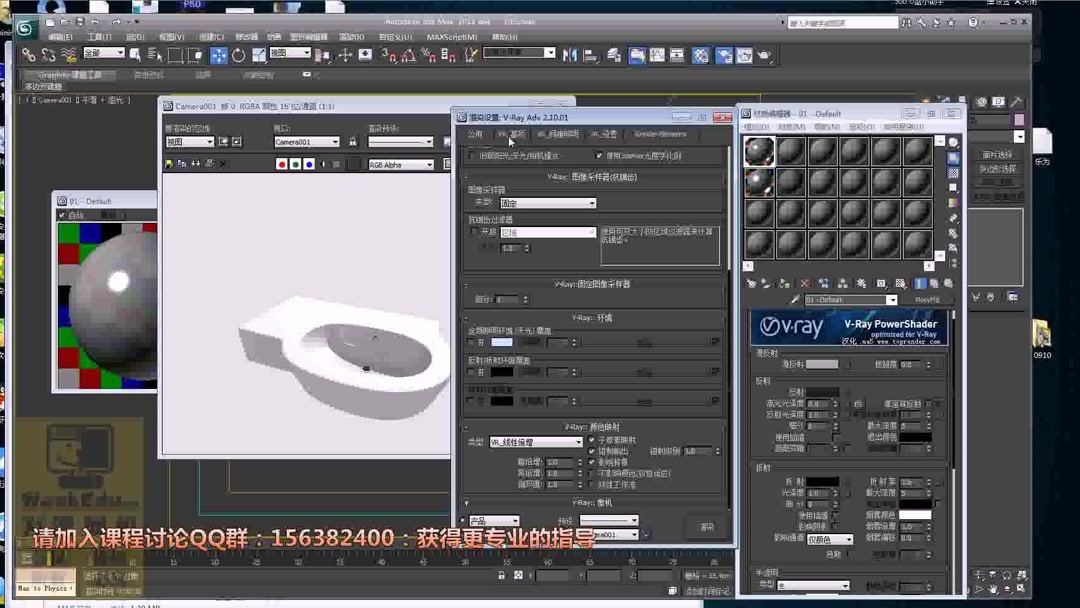Open the RGB Alpha channel dropdown
This screenshot has width=1080, height=608.
coord(400,164)
